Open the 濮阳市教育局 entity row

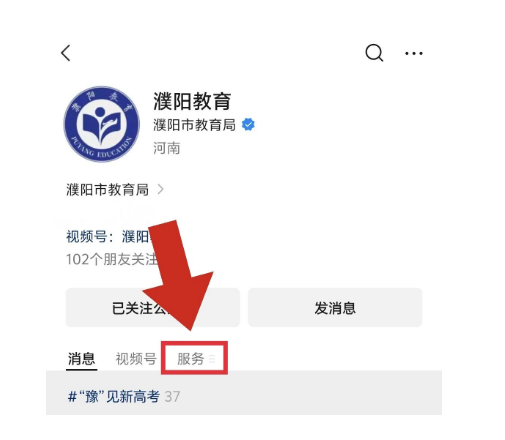(115, 189)
